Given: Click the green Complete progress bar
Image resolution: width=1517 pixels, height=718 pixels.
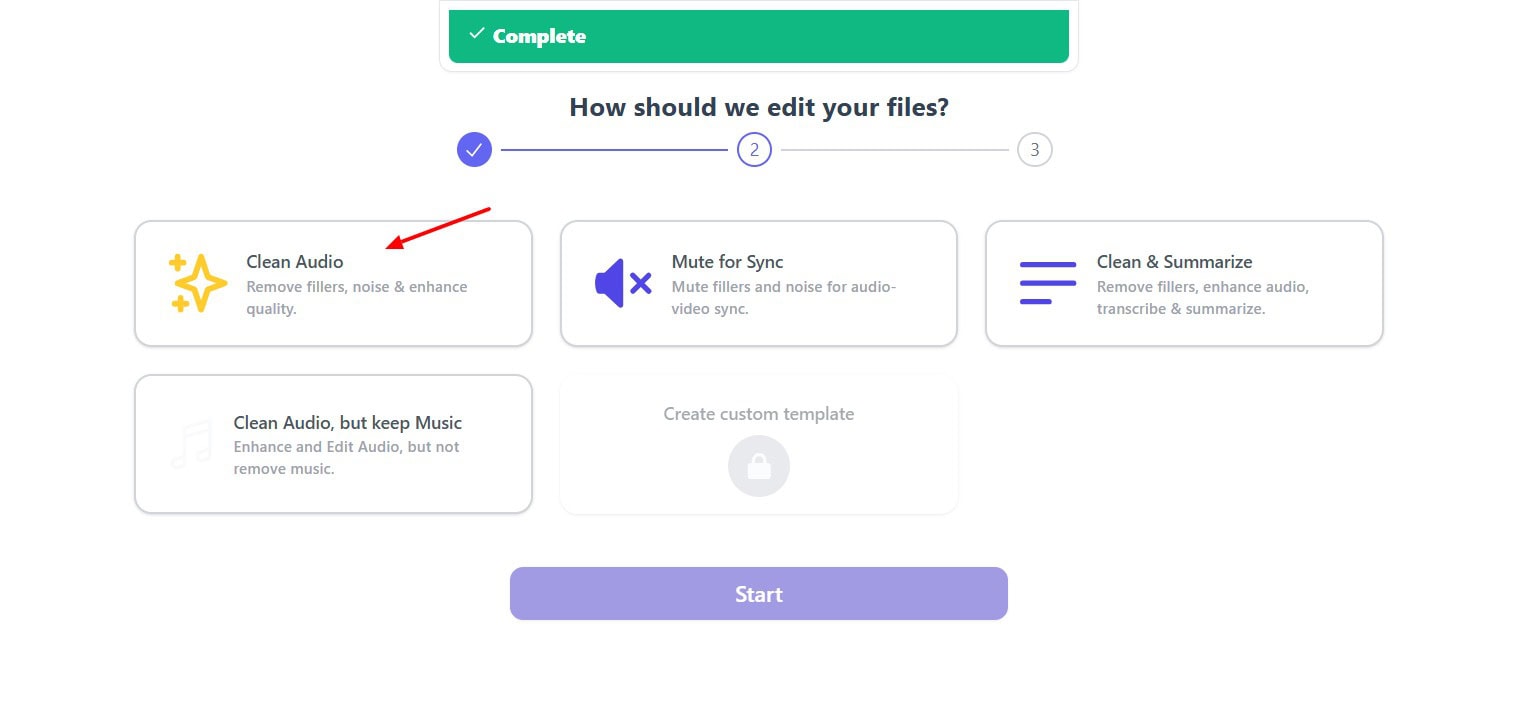Looking at the screenshot, I should click(x=758, y=36).
